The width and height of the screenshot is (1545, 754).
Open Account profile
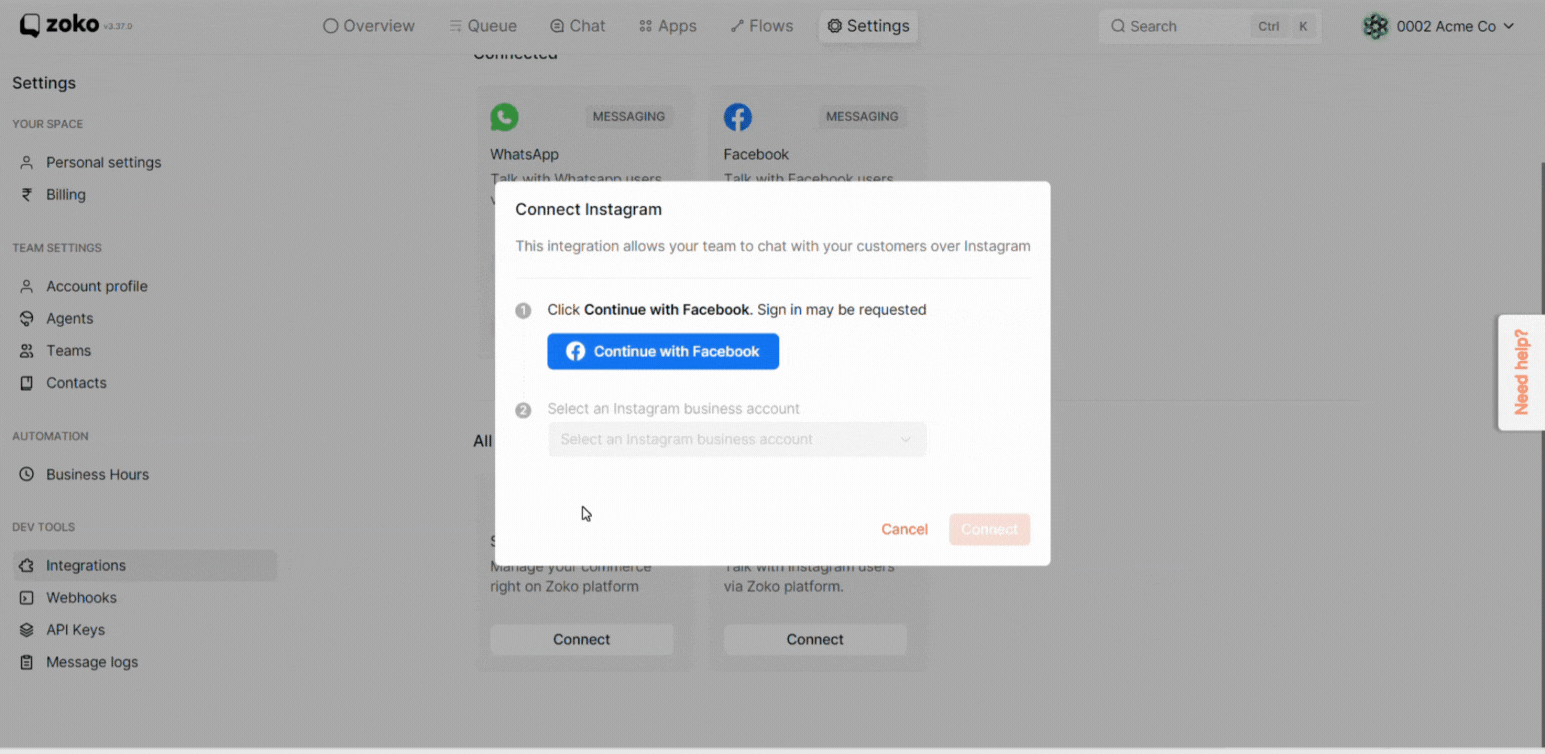click(97, 286)
